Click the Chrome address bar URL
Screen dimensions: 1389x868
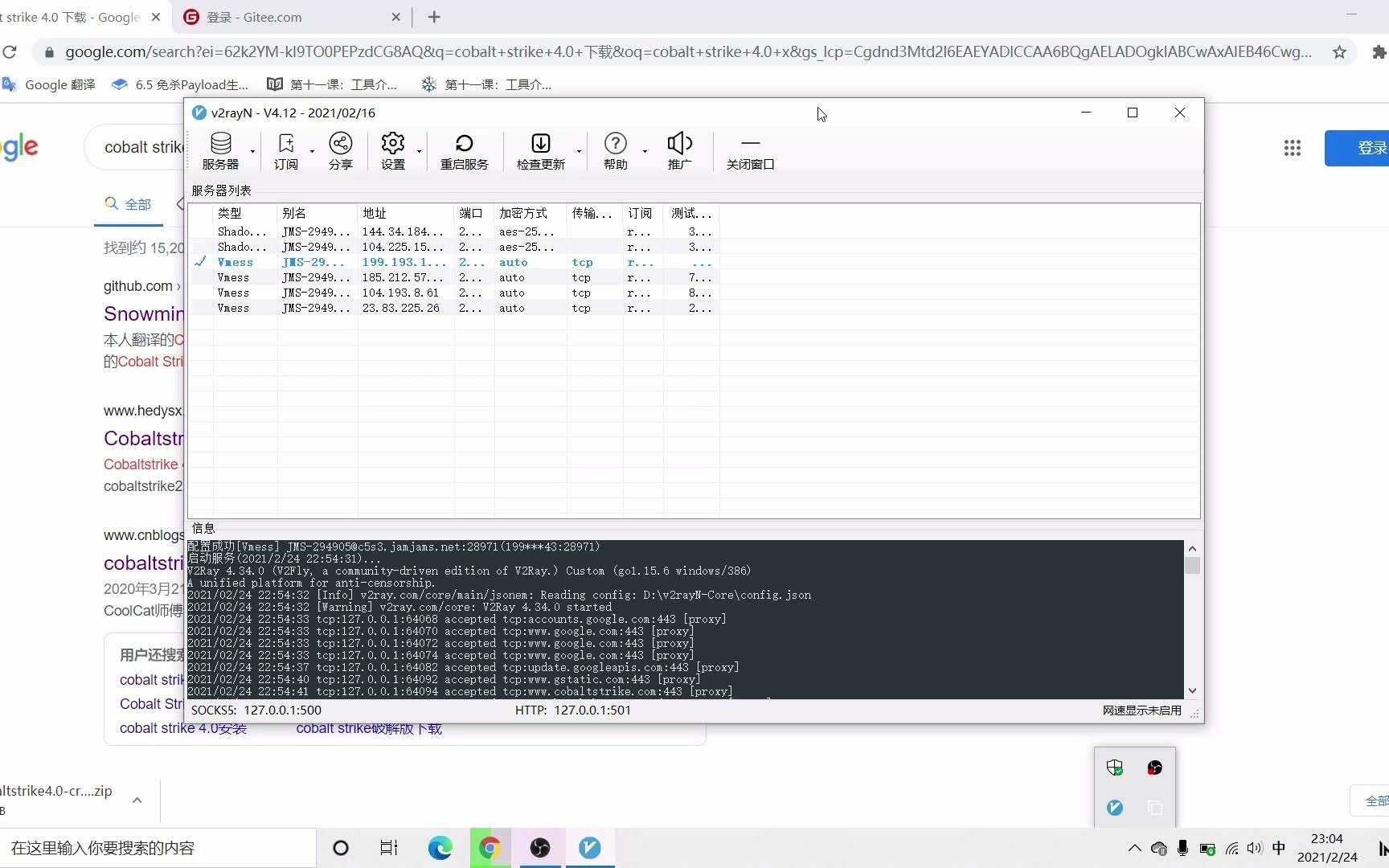[688, 52]
